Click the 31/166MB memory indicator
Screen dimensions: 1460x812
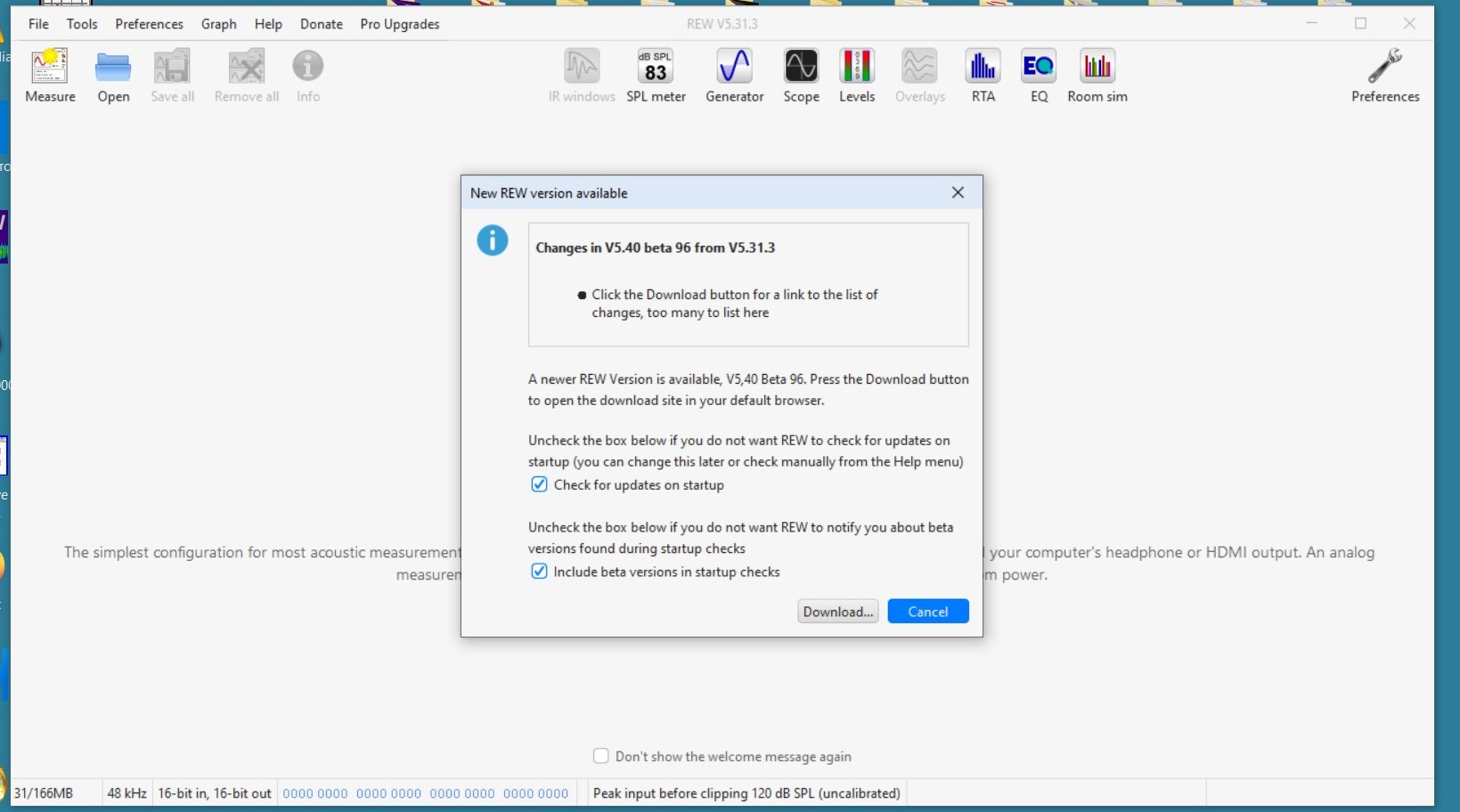click(x=44, y=793)
